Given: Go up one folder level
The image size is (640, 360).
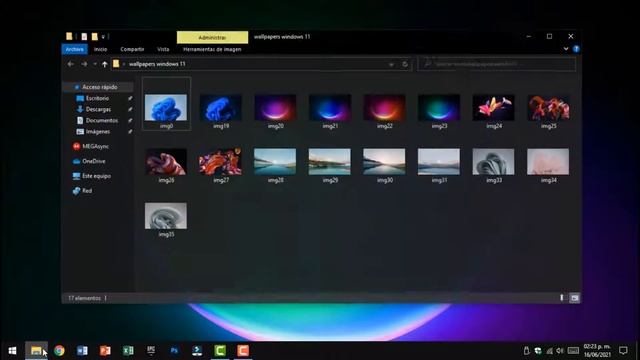Looking at the screenshot, I should point(105,64).
